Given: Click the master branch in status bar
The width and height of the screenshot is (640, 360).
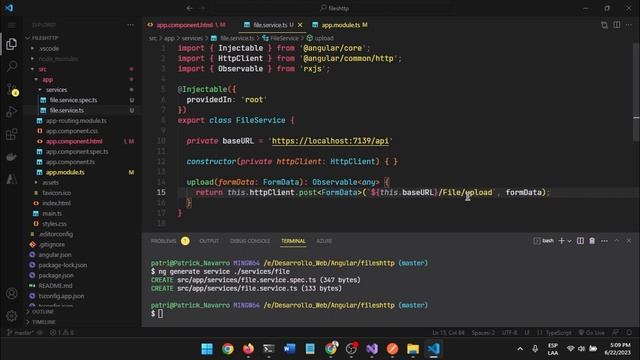Looking at the screenshot, I should [20, 333].
